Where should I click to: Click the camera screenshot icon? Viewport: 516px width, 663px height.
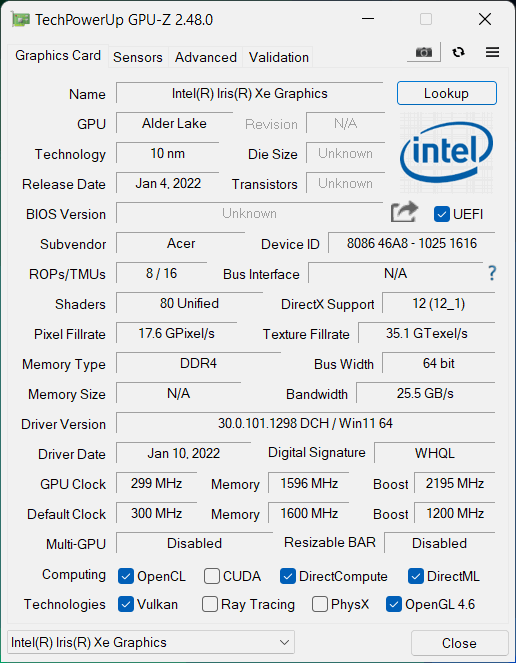pyautogui.click(x=424, y=52)
